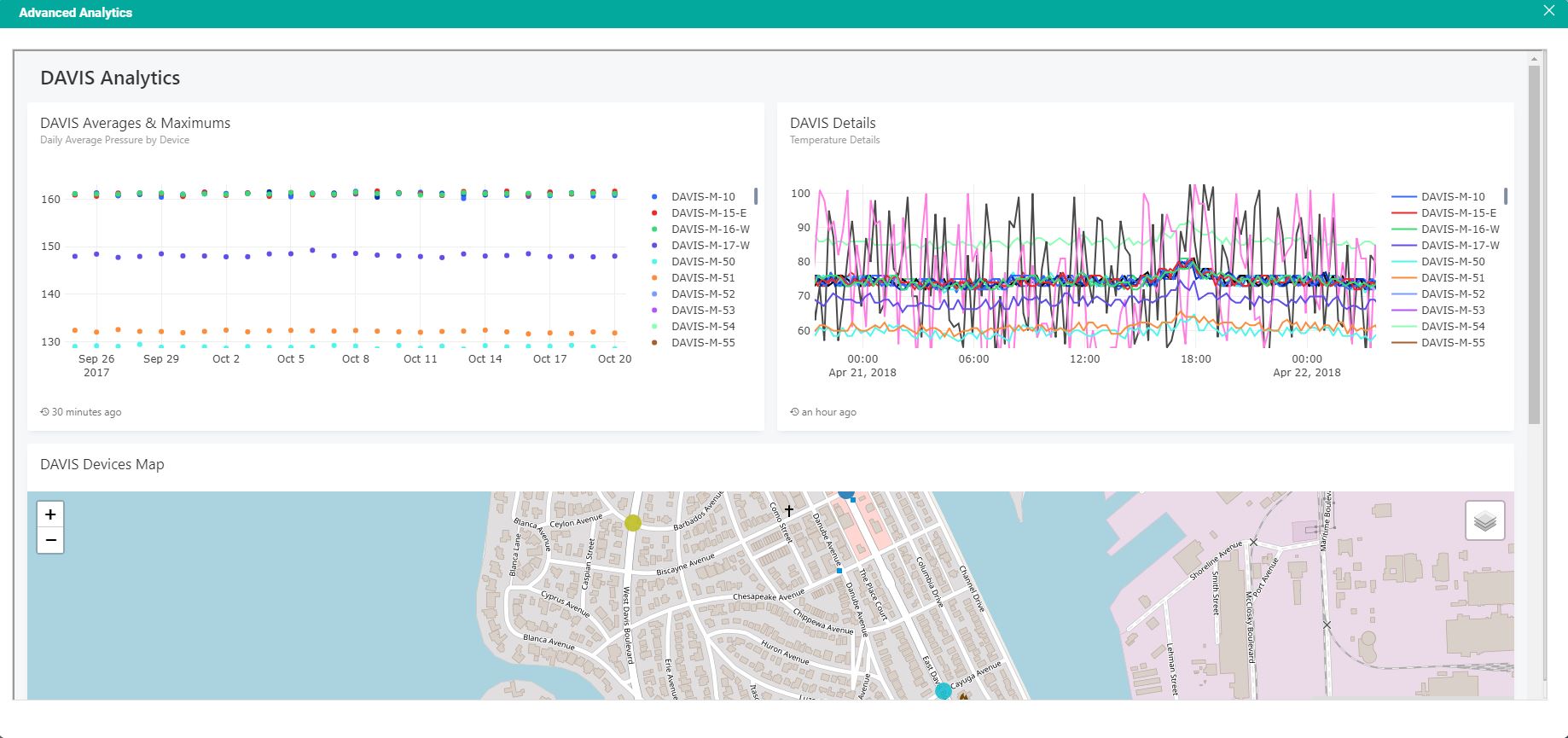This screenshot has width=1568, height=738.
Task: Toggle DAVIS-M-10 in the pressure chart legend
Action: pos(702,197)
